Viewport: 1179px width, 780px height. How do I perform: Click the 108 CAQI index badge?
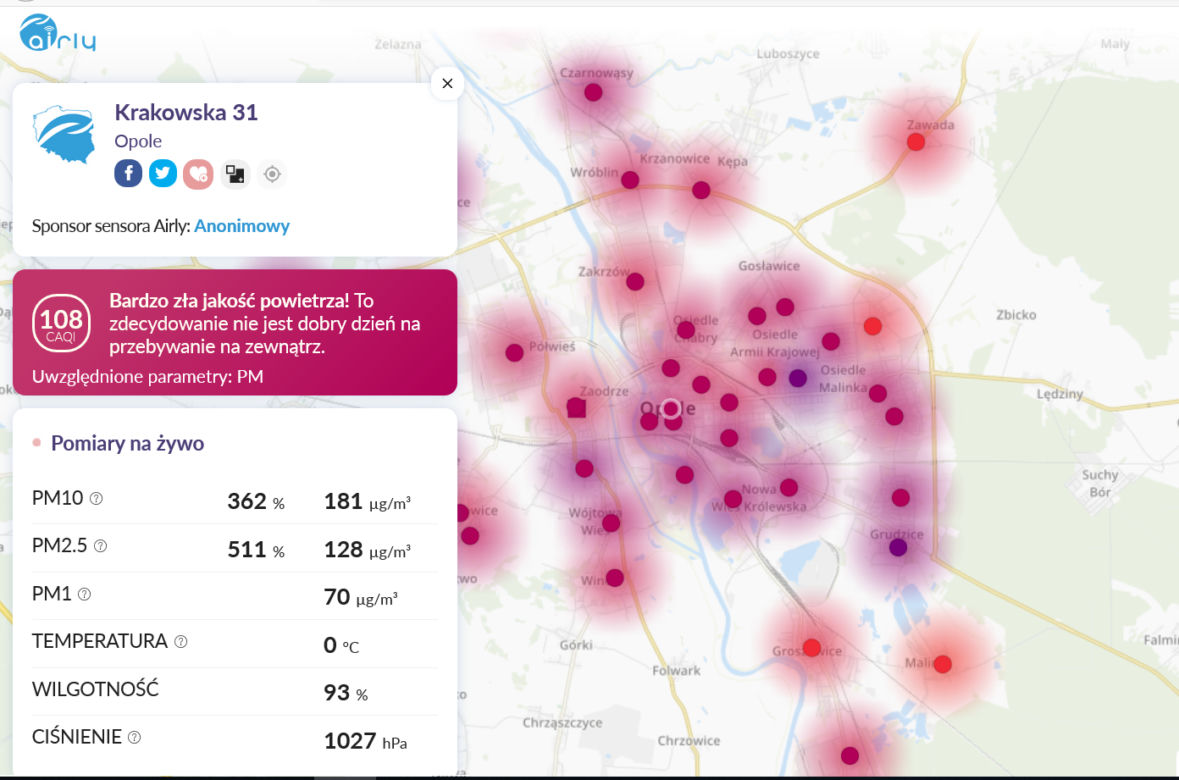tap(61, 323)
